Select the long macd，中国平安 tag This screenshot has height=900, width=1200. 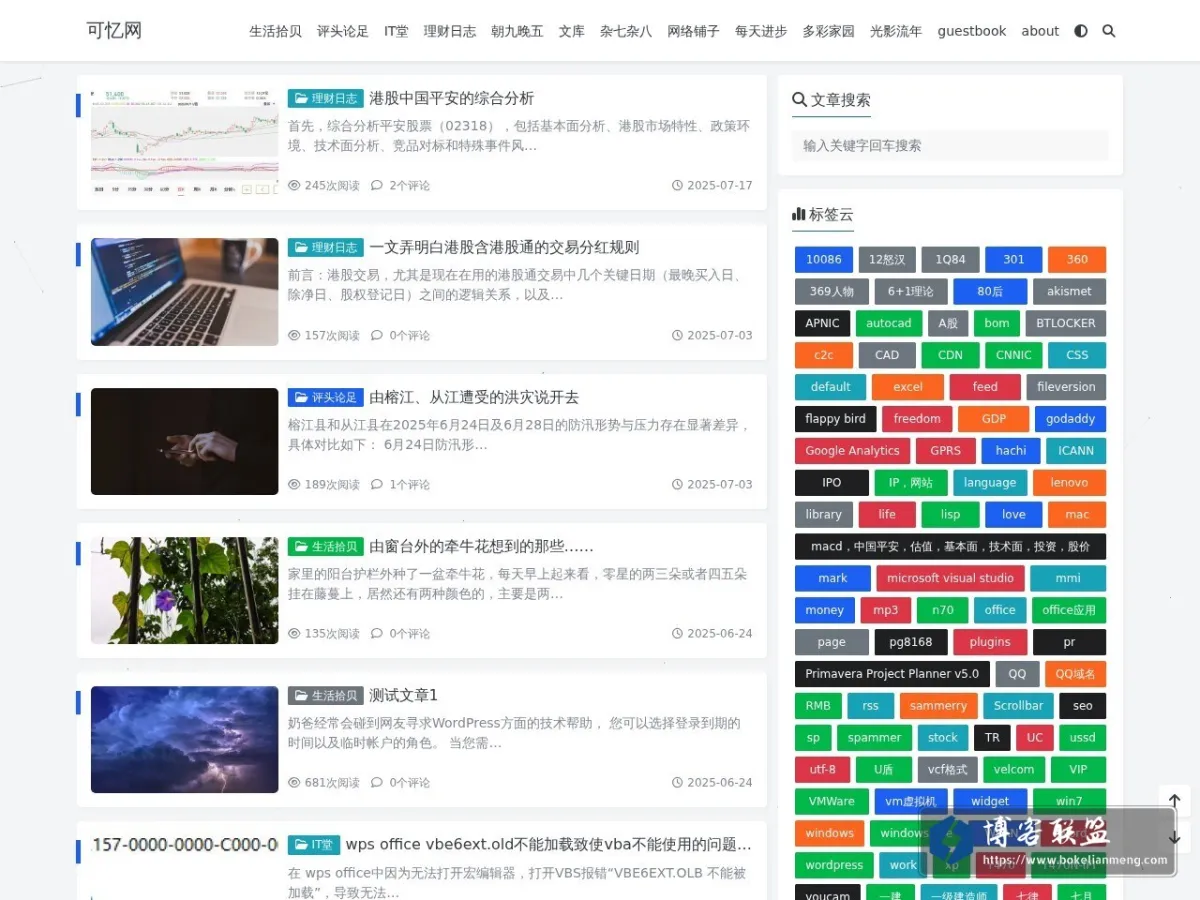(x=950, y=546)
